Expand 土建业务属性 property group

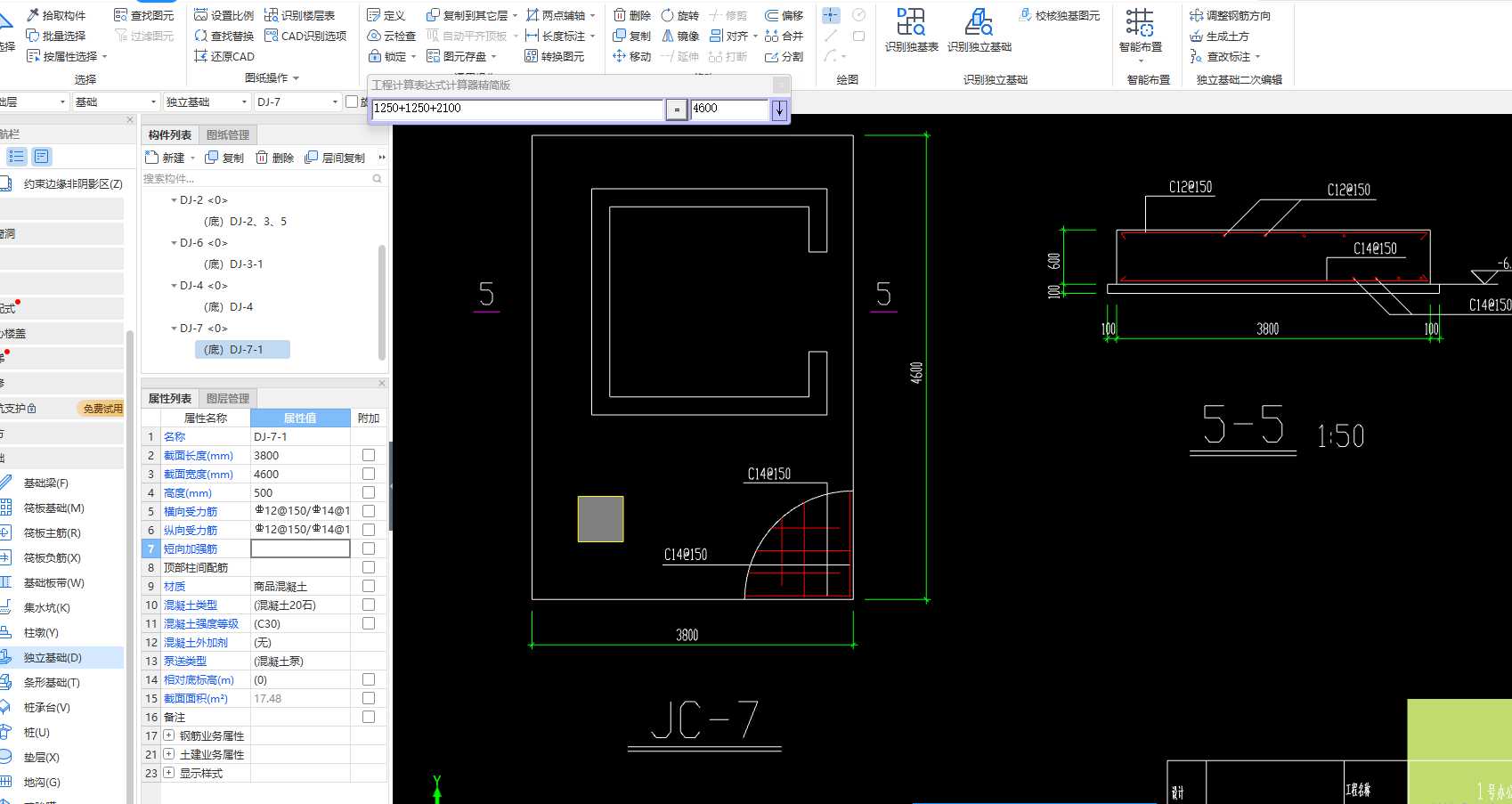169,754
